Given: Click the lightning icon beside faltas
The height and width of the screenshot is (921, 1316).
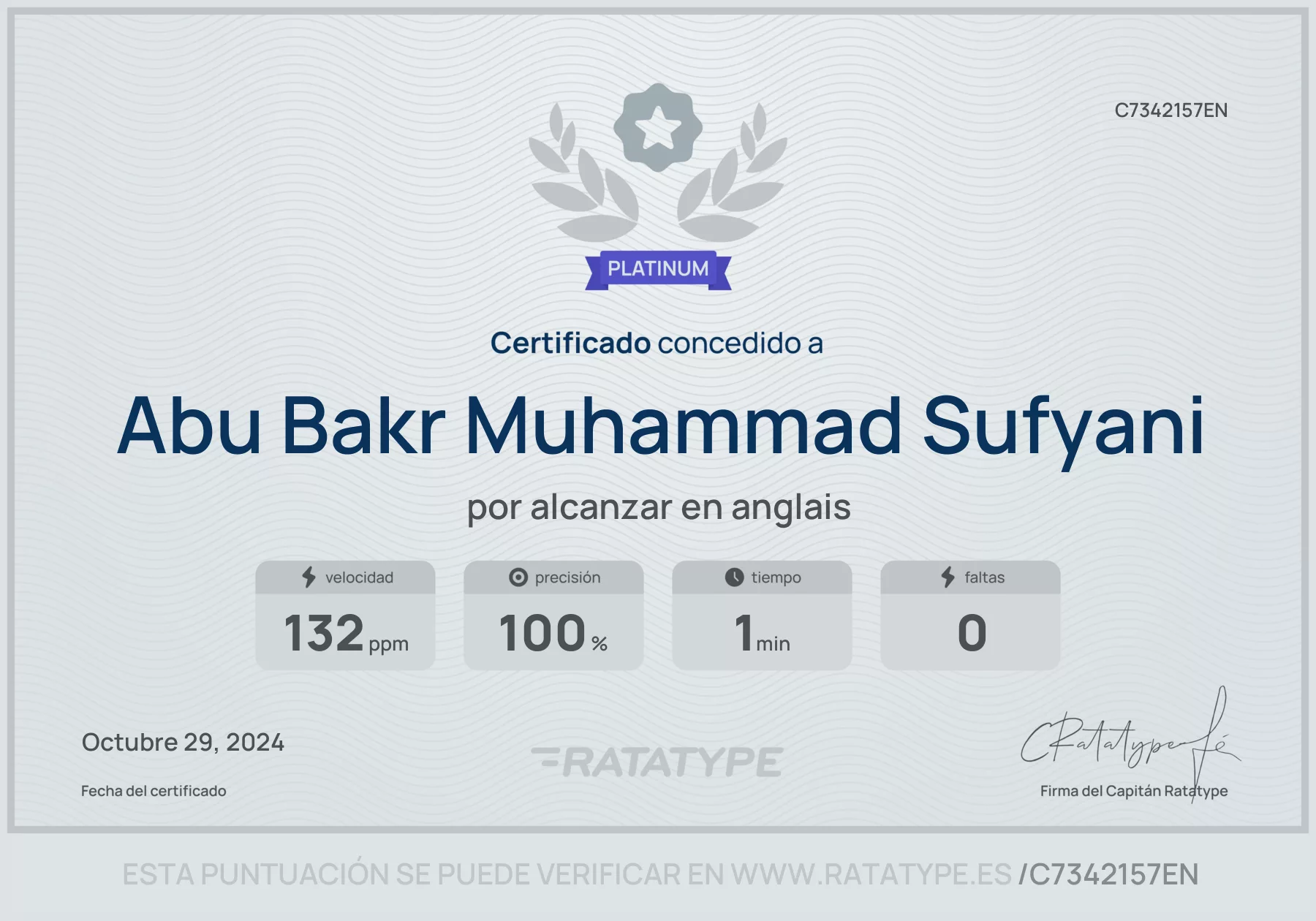Looking at the screenshot, I should 948,577.
